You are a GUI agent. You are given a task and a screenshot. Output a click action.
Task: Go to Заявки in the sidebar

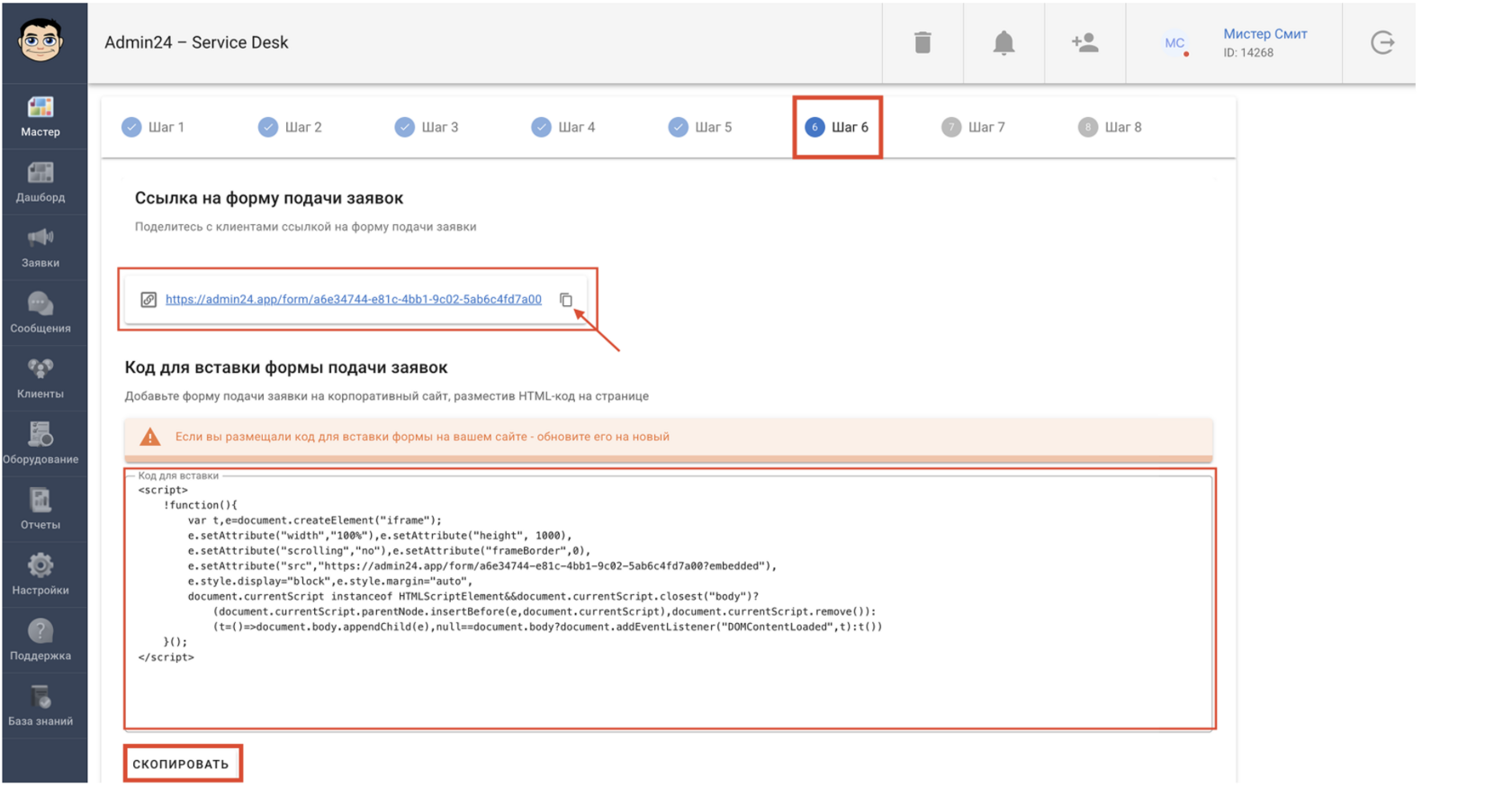40,248
